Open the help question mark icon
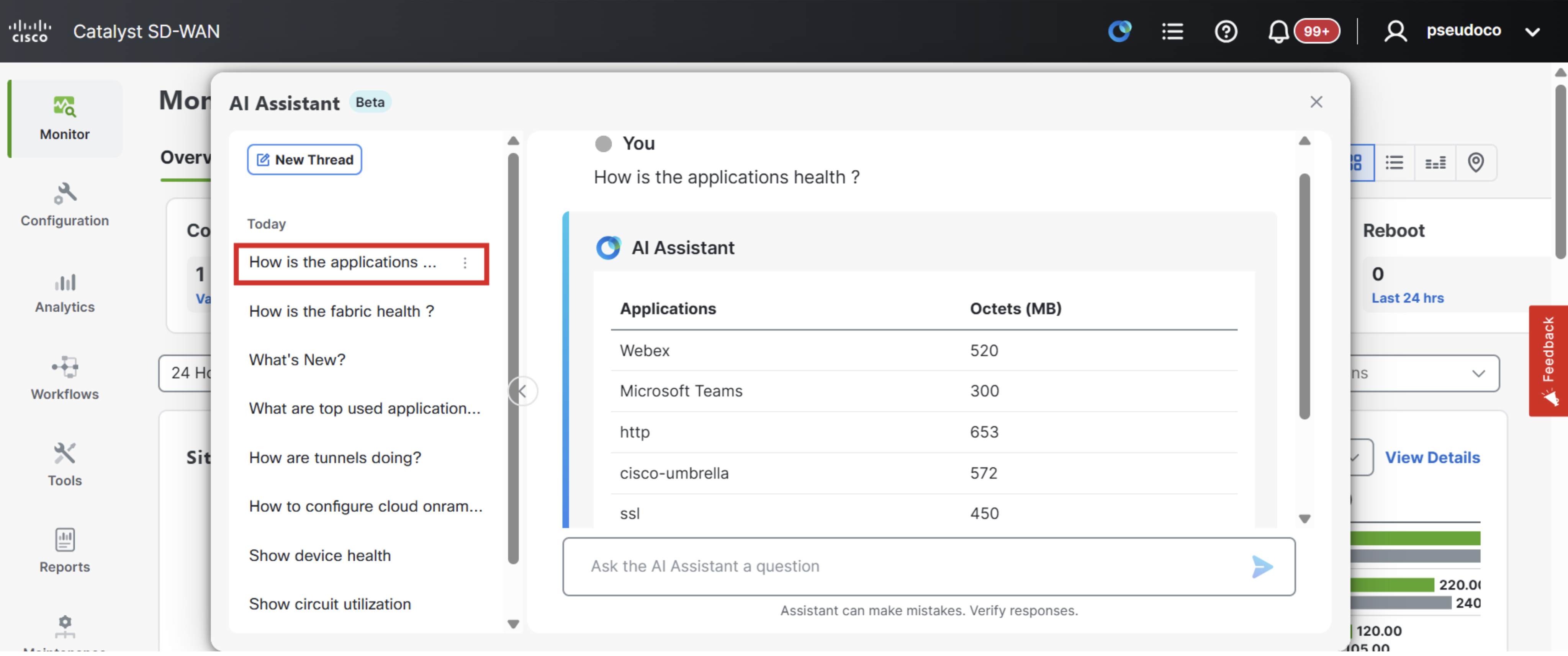Screen dimensions: 1568x656 coord(1225,31)
